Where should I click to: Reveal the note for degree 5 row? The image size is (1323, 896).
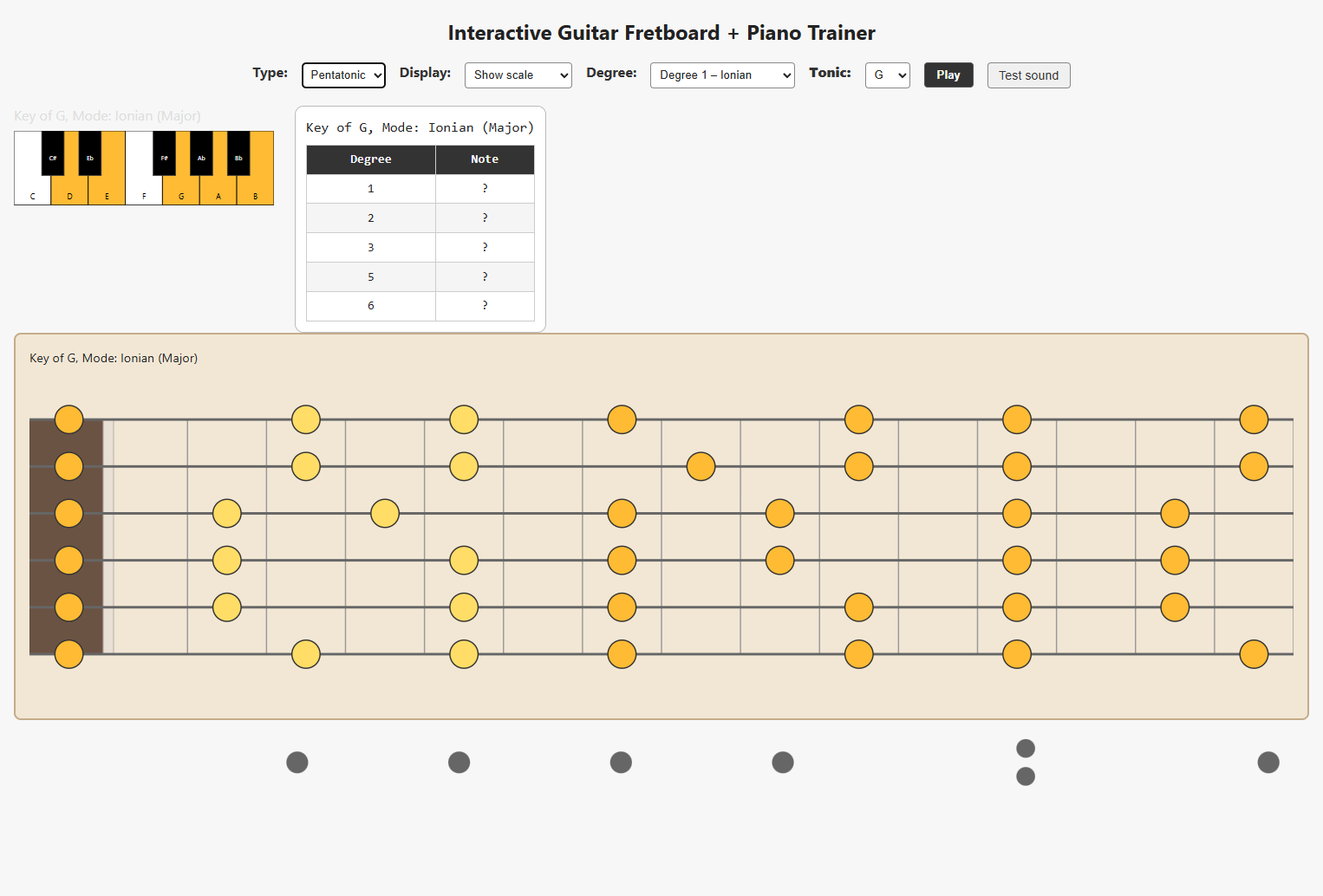click(485, 277)
